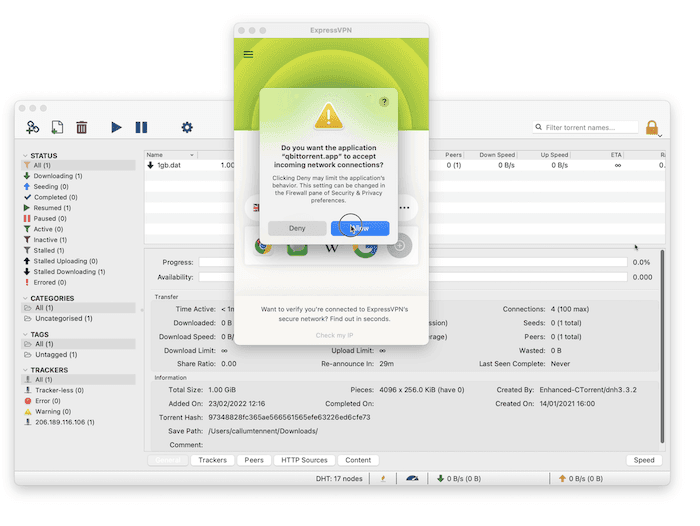The width and height of the screenshot is (700, 526).
Task: Collapse the CATEGORIES section
Action: click(x=25, y=298)
